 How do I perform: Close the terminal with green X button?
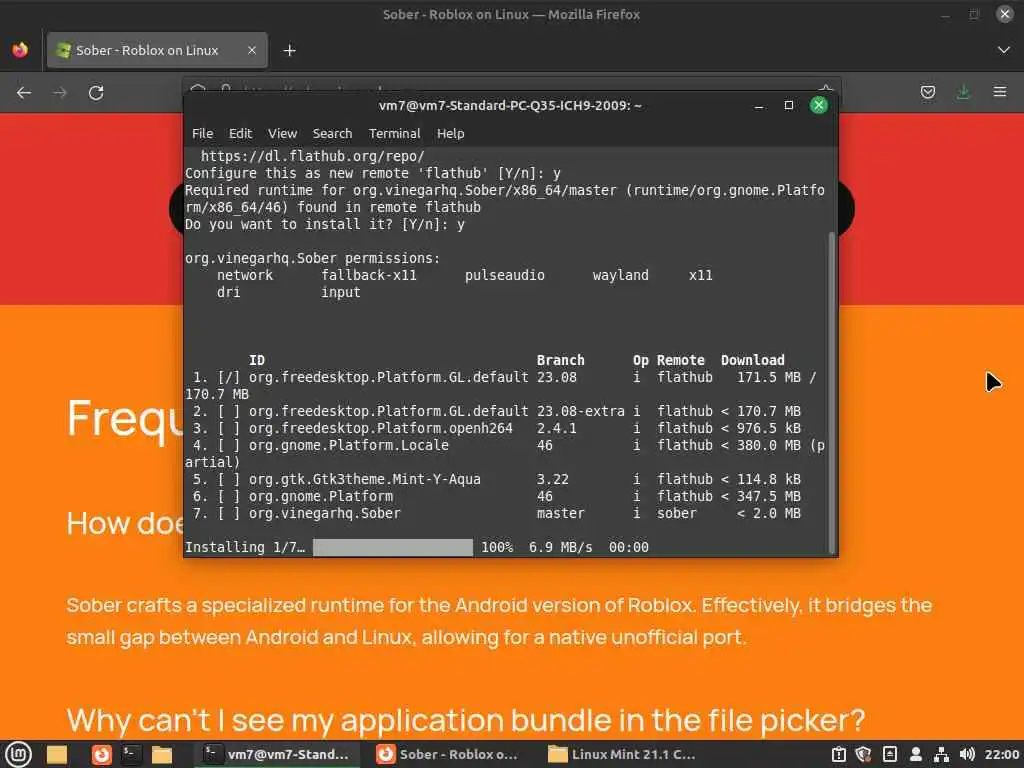coord(818,105)
